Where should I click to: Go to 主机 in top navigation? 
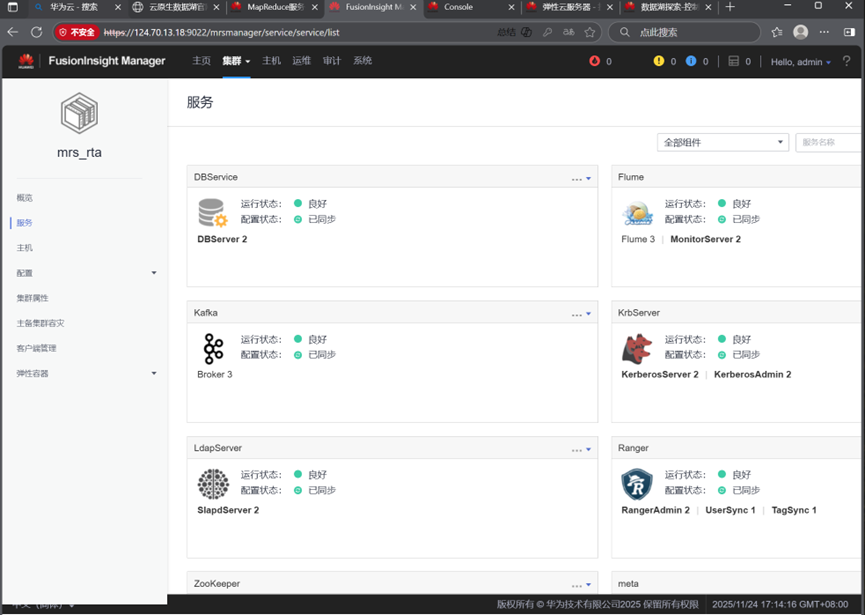[271, 61]
